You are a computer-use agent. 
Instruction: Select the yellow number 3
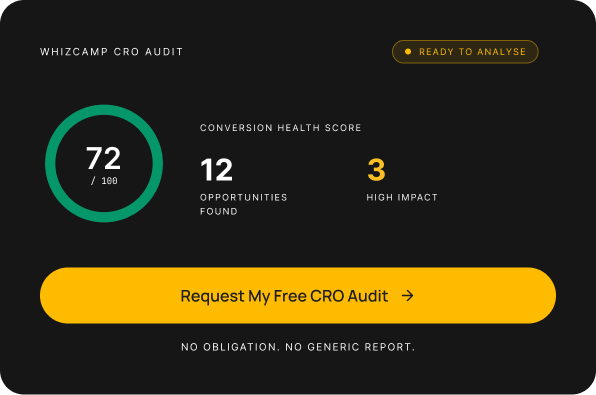click(x=376, y=170)
